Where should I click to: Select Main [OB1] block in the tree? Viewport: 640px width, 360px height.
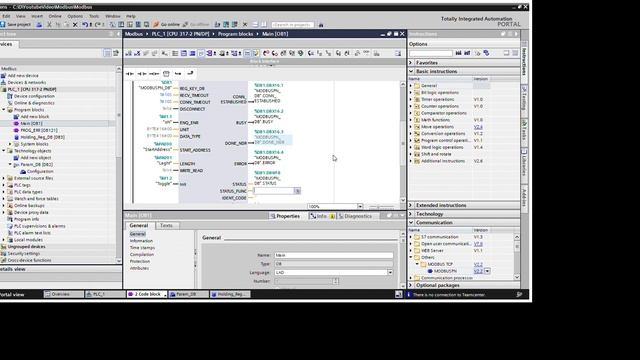[31, 123]
